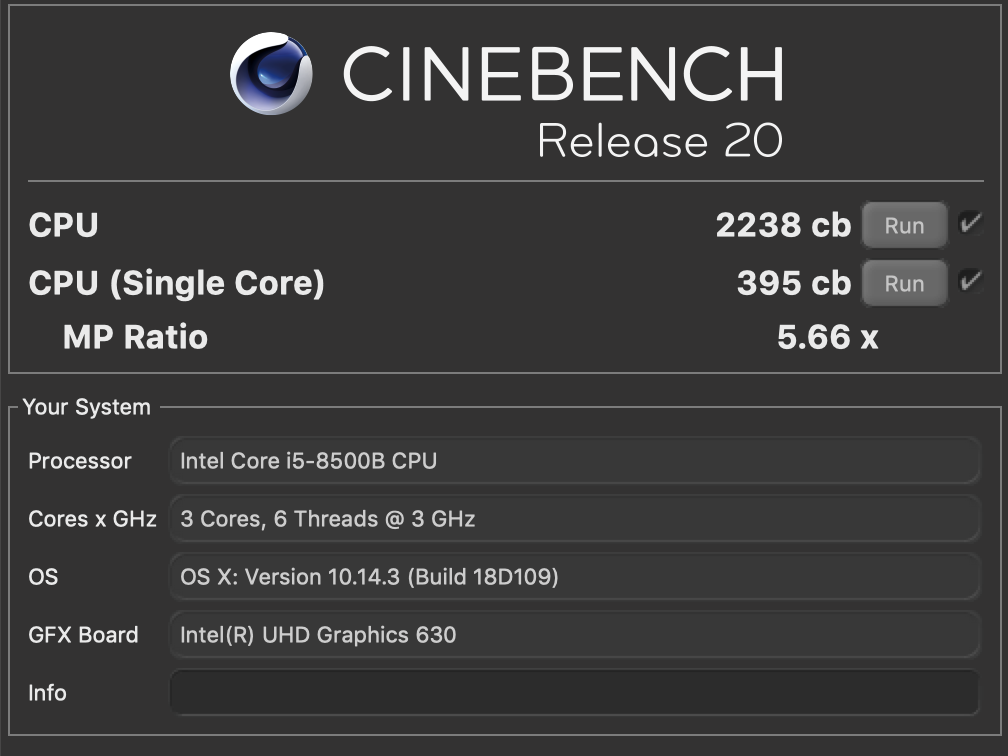Run the CPU (Single Core) test
Image resolution: width=1008 pixels, height=756 pixels.
coord(904,284)
